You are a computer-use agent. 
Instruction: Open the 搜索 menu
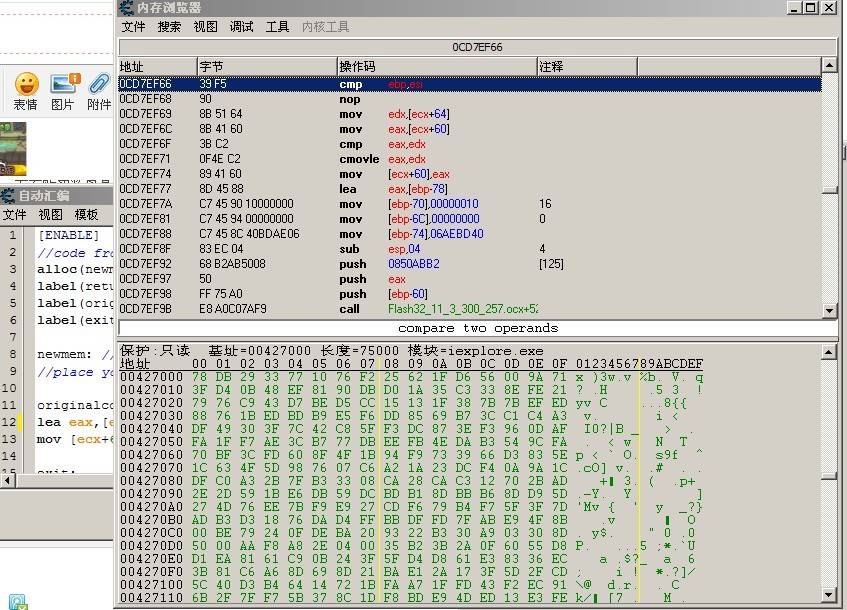pyautogui.click(x=170, y=27)
